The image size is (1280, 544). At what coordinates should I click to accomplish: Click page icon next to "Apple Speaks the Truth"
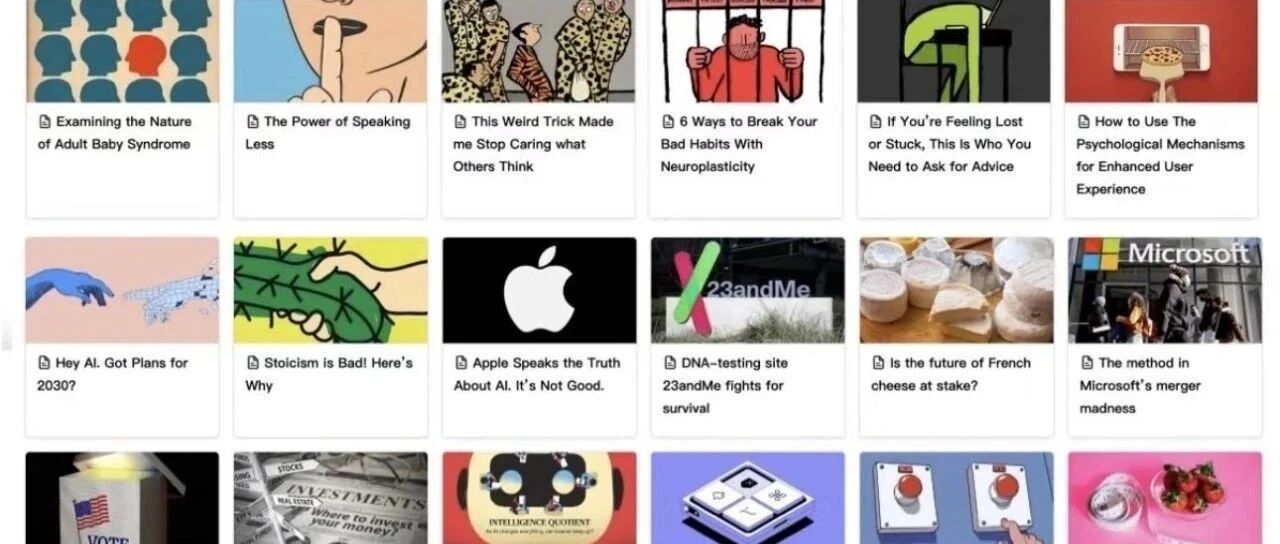461,363
